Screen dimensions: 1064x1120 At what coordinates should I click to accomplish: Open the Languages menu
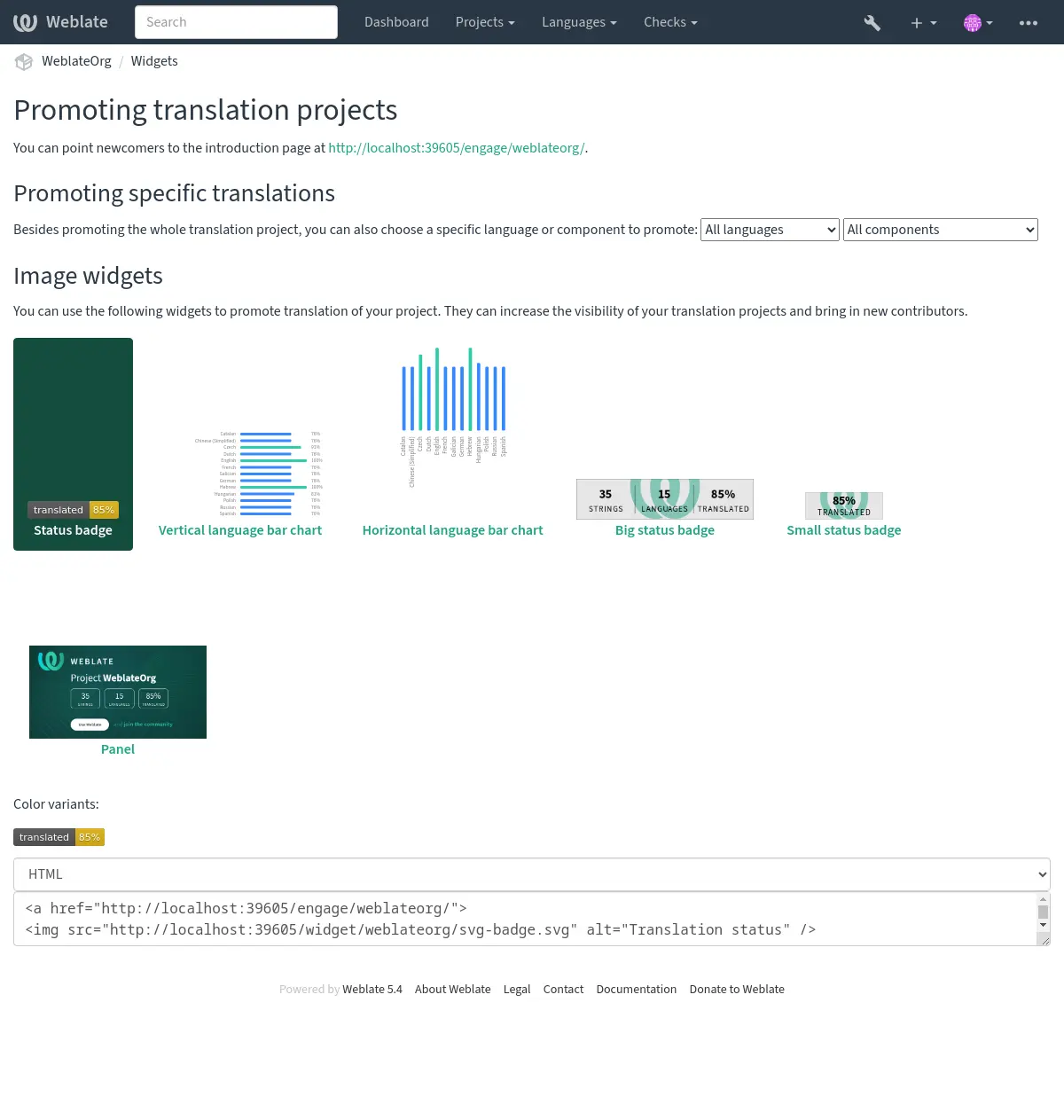[579, 22]
